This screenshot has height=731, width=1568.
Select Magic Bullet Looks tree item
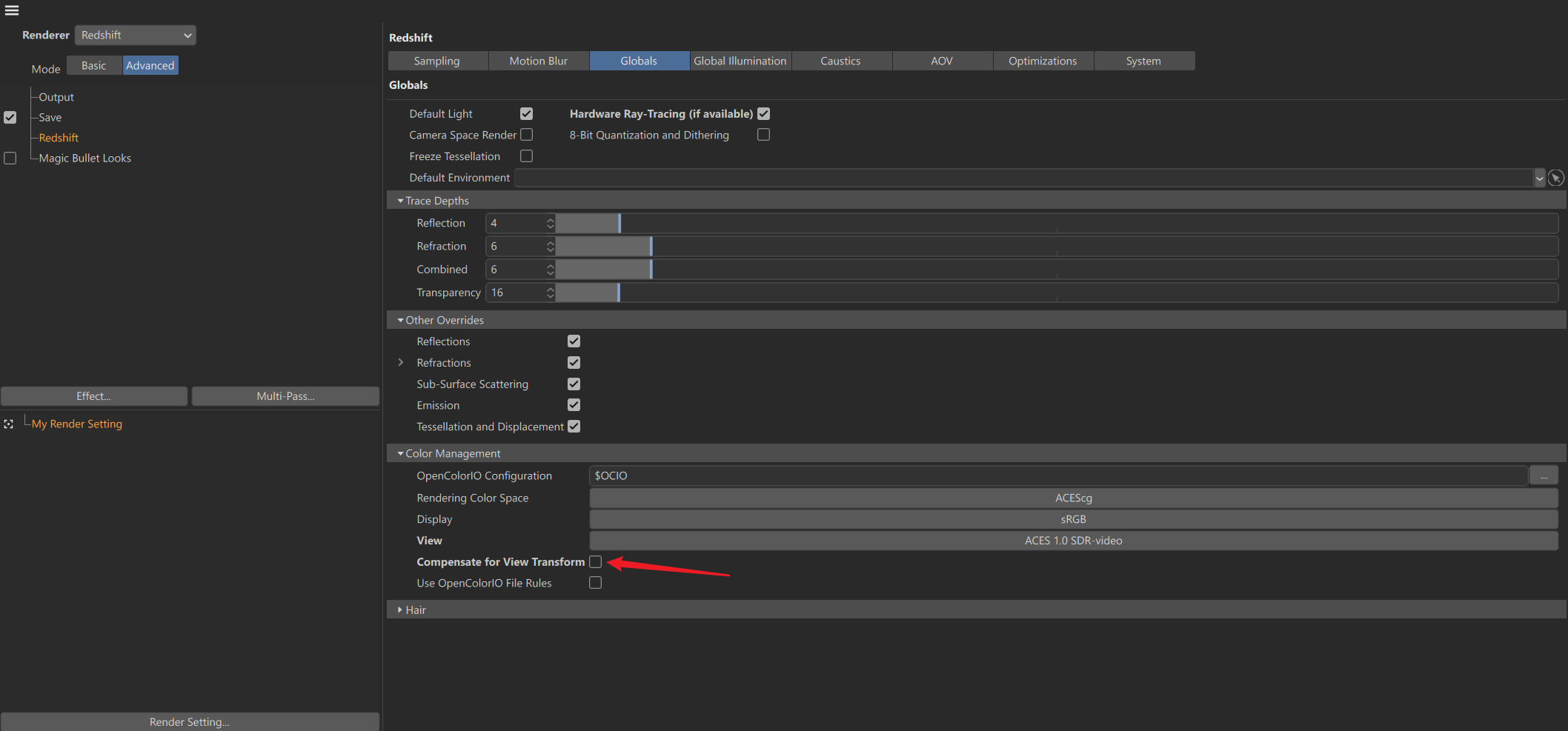point(85,158)
